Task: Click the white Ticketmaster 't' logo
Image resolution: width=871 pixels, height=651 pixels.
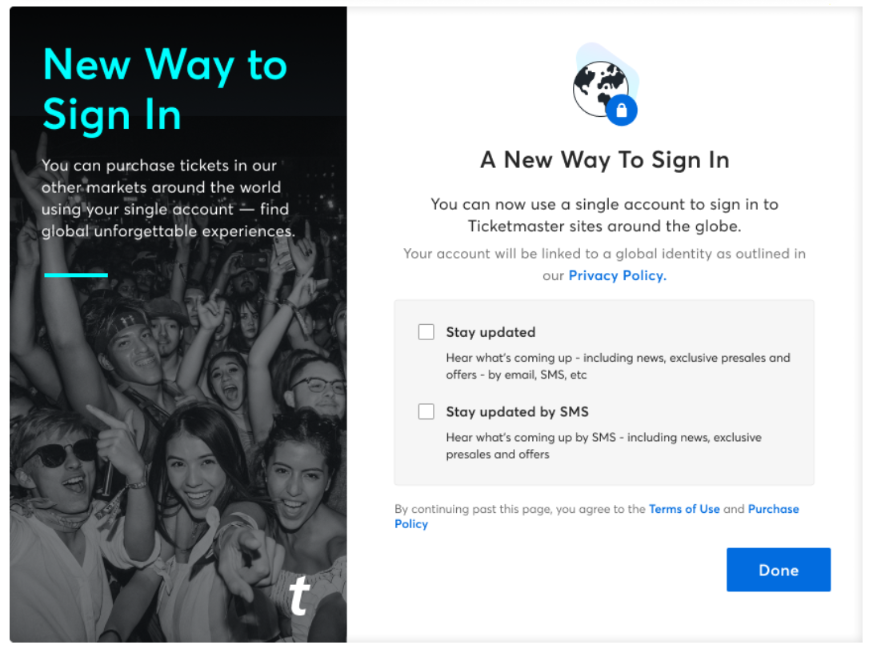Action: (299, 595)
